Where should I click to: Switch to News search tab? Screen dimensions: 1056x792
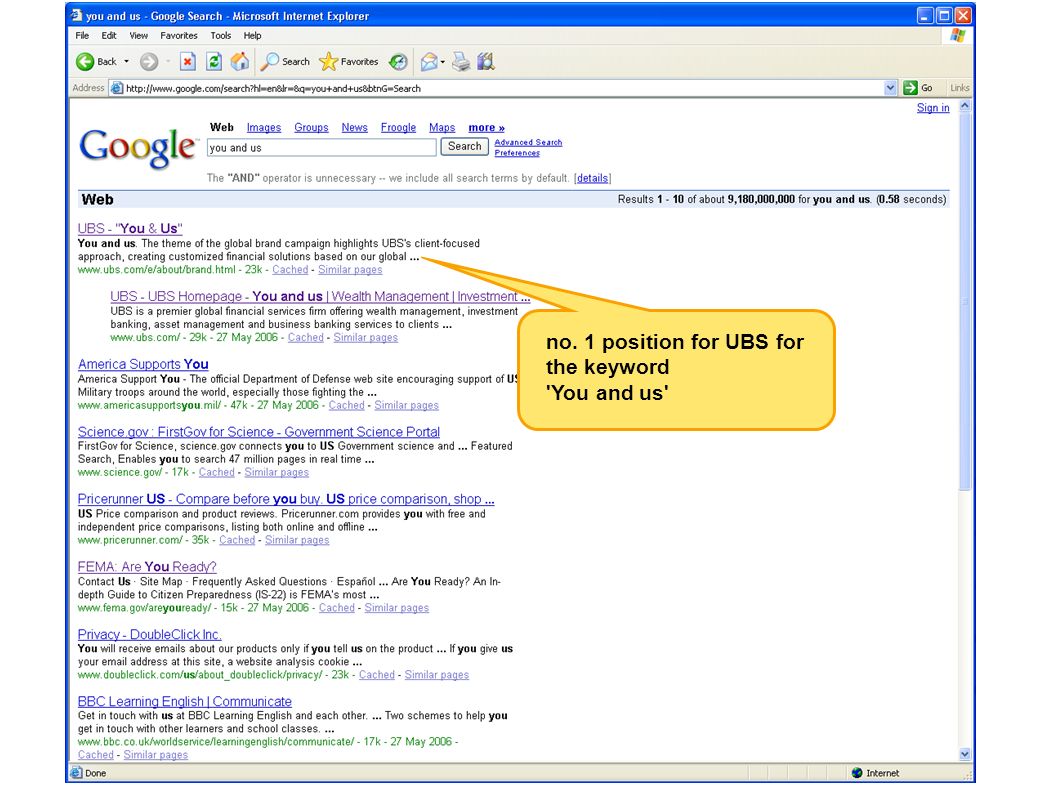click(x=354, y=128)
